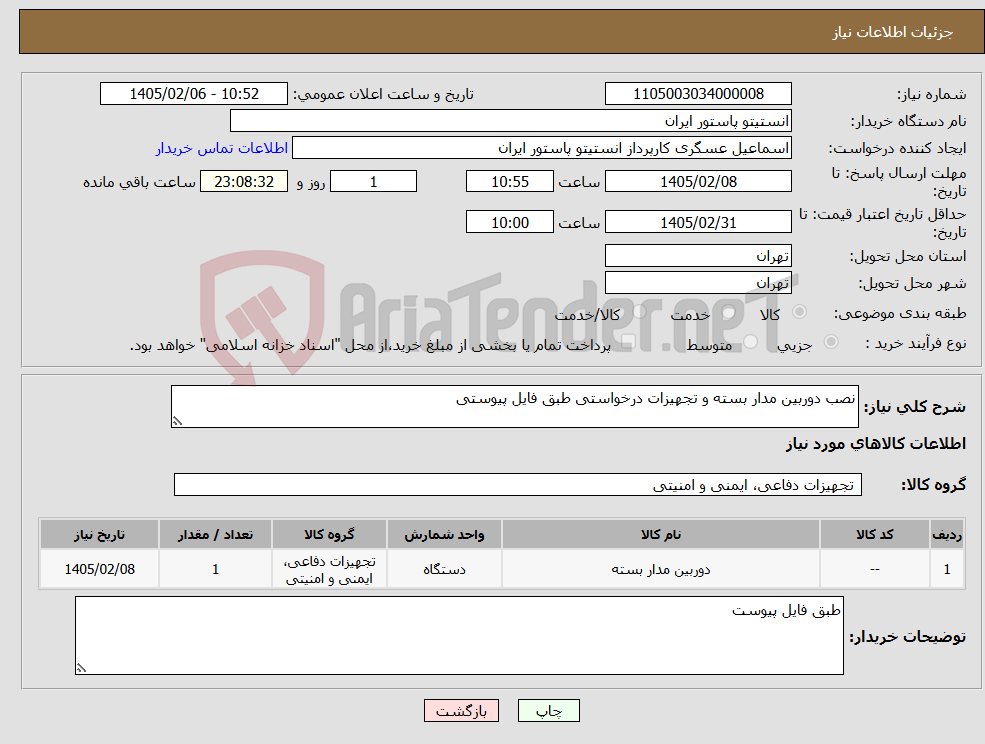The image size is (985, 744).
Task: Click the ردیف column header
Action: [947, 535]
